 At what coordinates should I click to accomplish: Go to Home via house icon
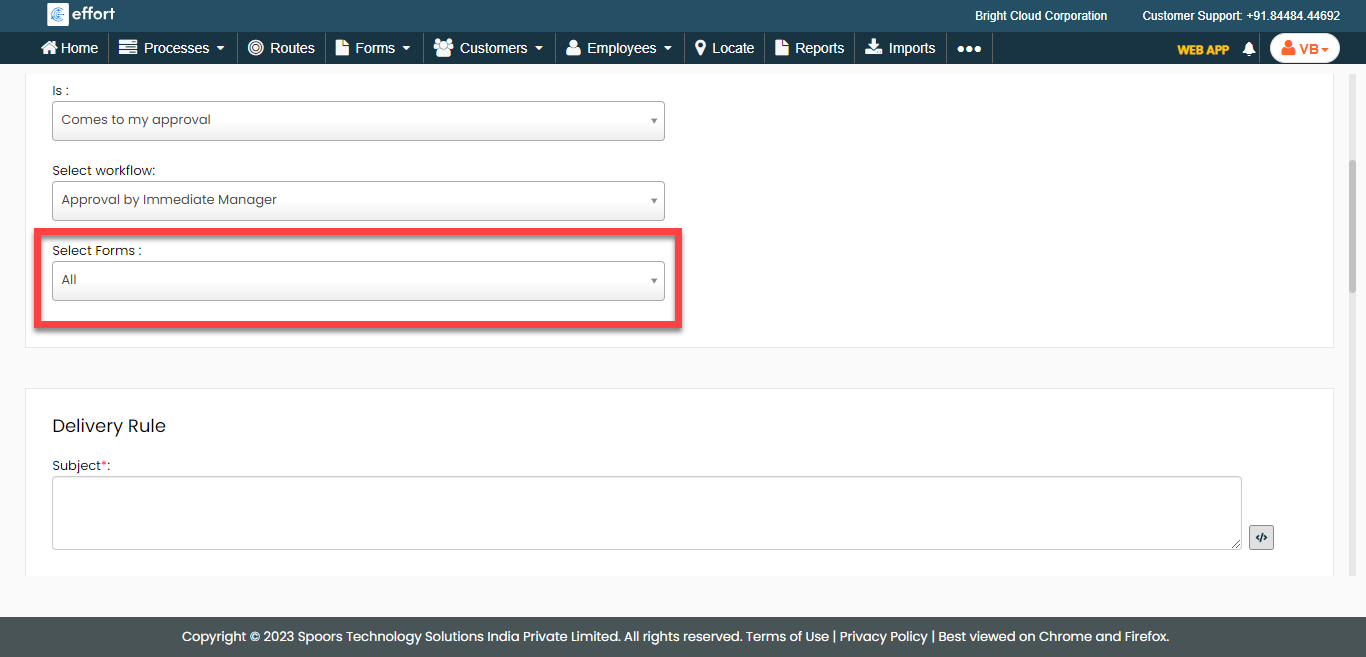pos(49,48)
